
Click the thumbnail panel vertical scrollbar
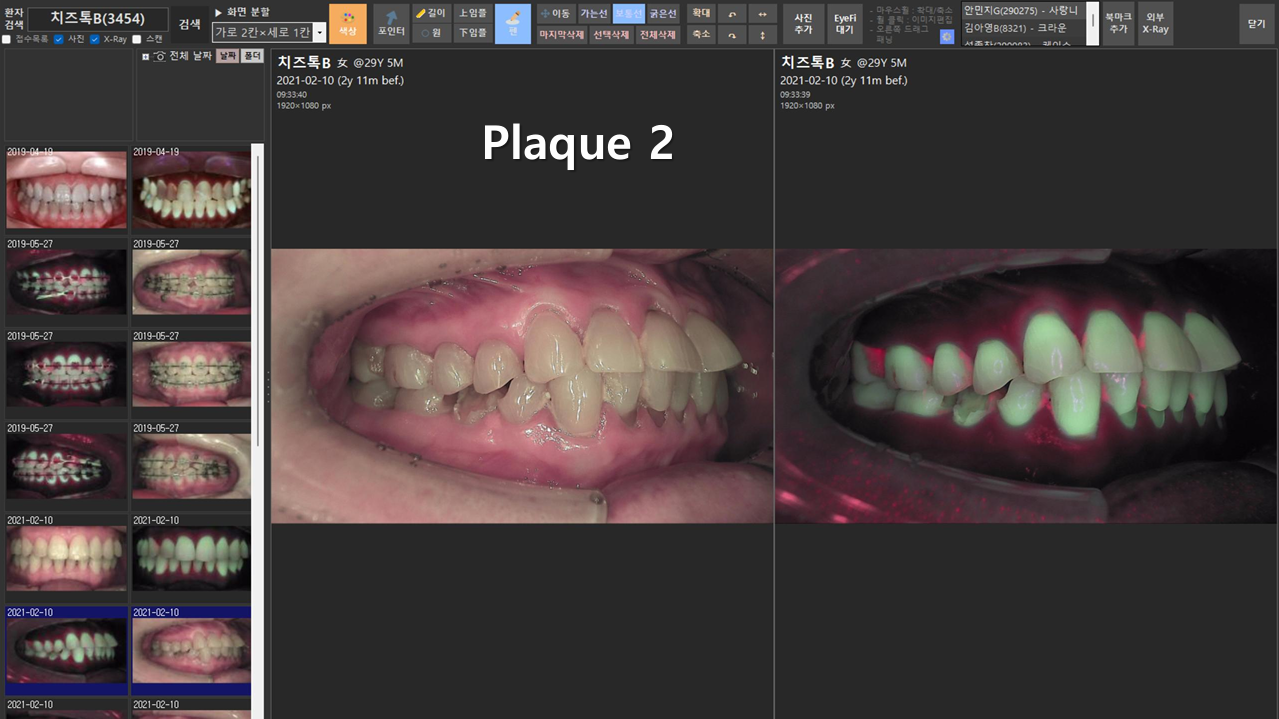(258, 430)
